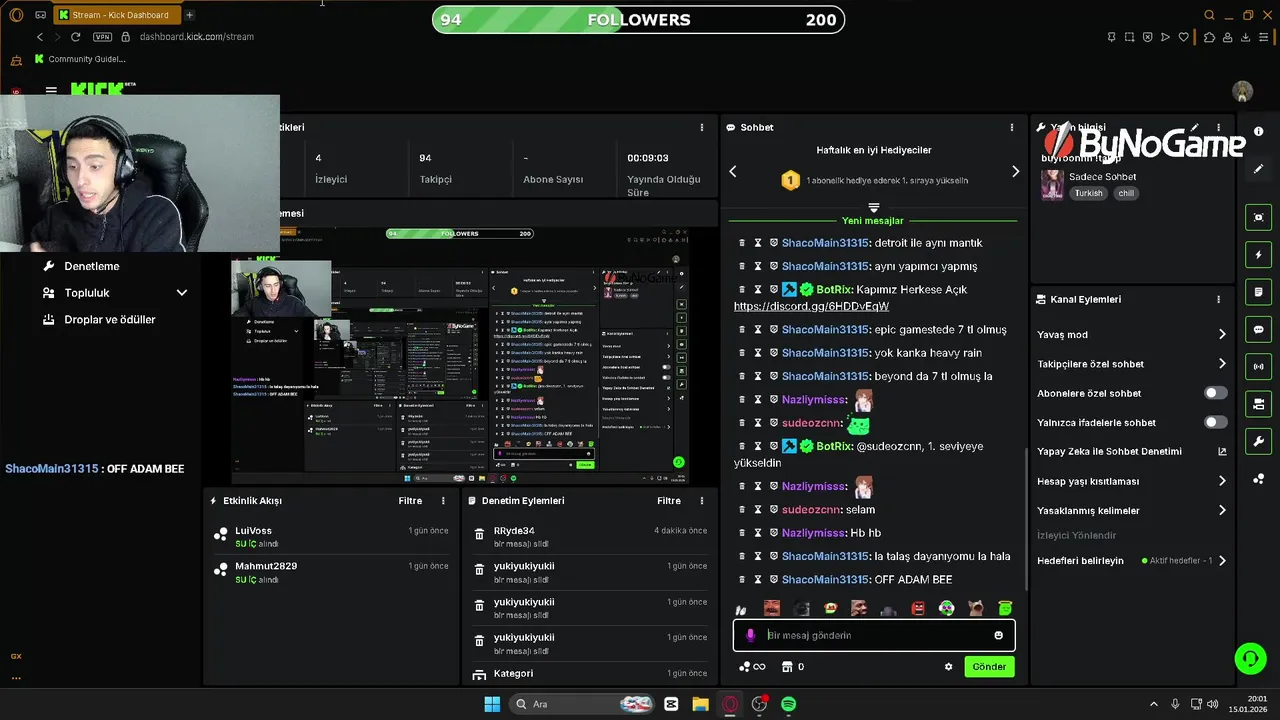Expand Yasaklanmış kelimeler option
The image size is (1280, 720).
coord(1221,510)
